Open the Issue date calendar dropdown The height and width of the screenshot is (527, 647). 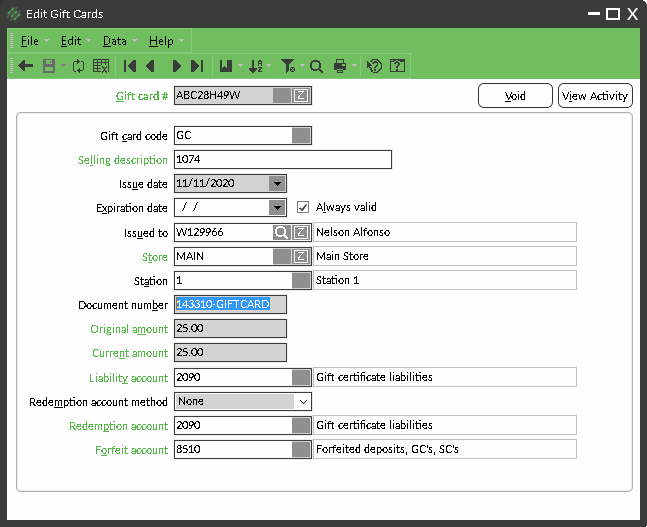point(277,184)
